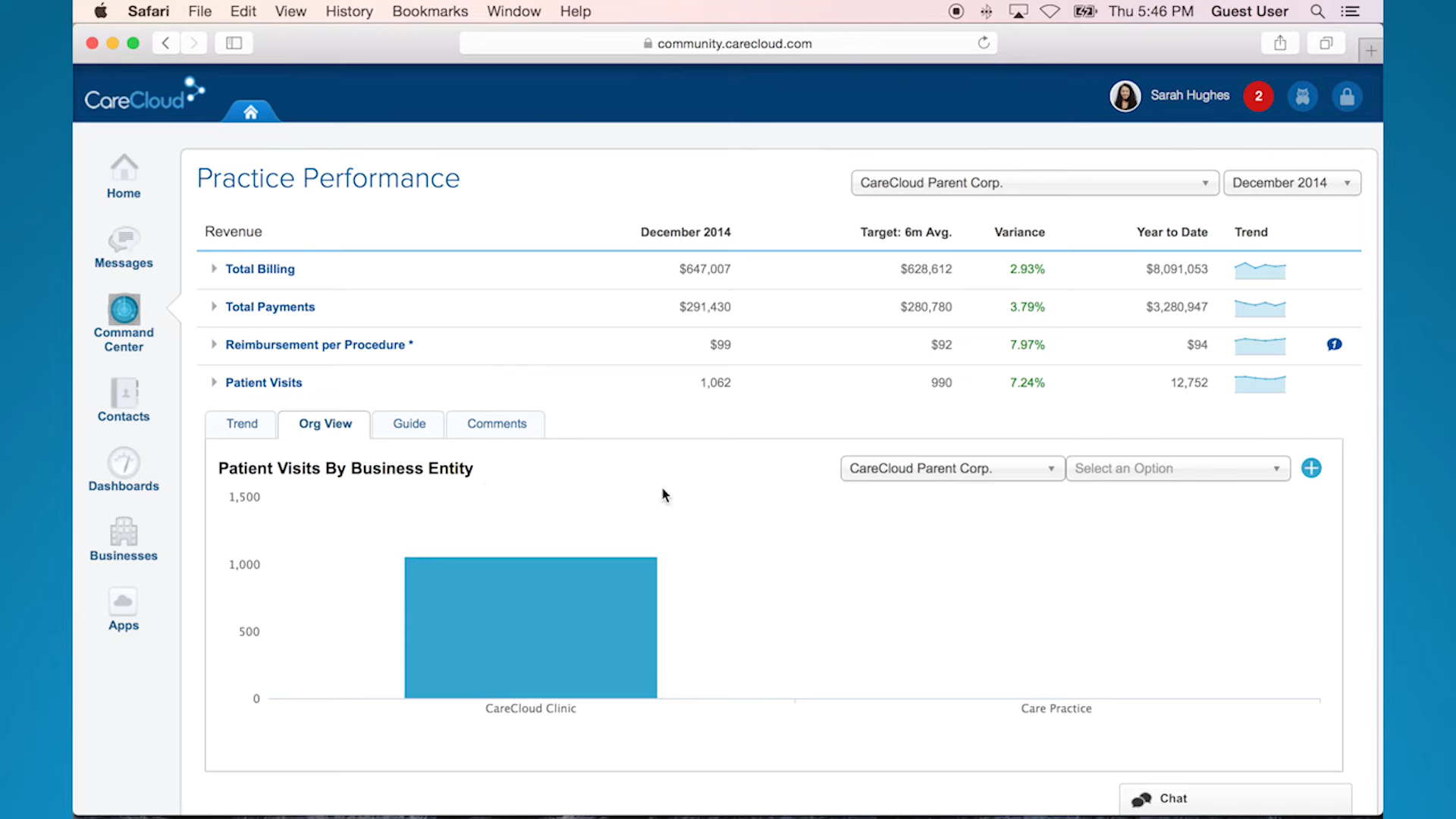Click the home tab icon in header
Screen dimensions: 1456x819
tap(250, 112)
